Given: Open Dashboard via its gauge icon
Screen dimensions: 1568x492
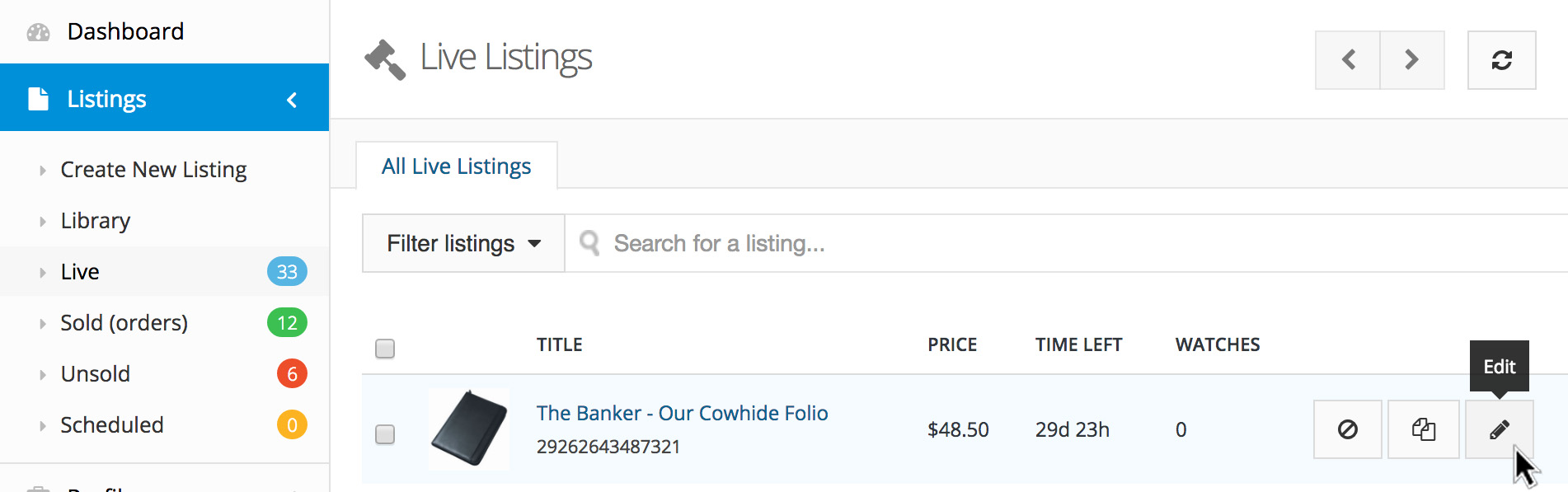Looking at the screenshot, I should coord(38,32).
